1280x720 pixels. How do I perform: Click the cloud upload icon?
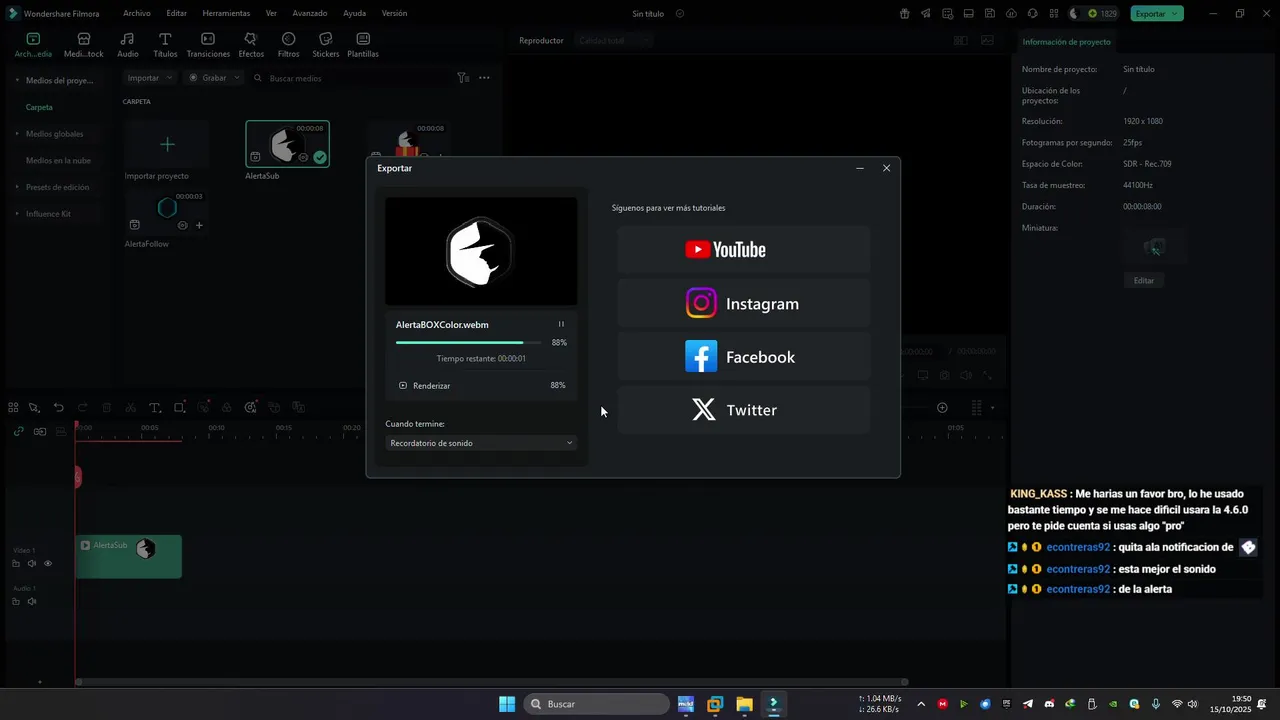(x=1011, y=13)
